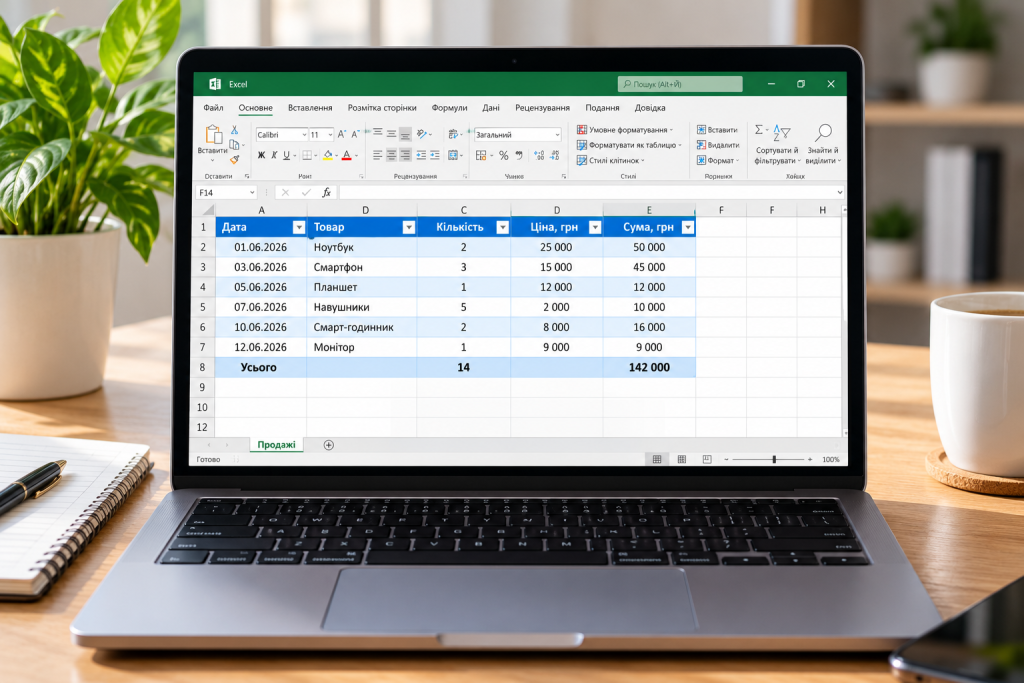Image resolution: width=1024 pixels, height=683 pixels.
Task: Open the Загальний number format dropdown
Action: [x=557, y=135]
